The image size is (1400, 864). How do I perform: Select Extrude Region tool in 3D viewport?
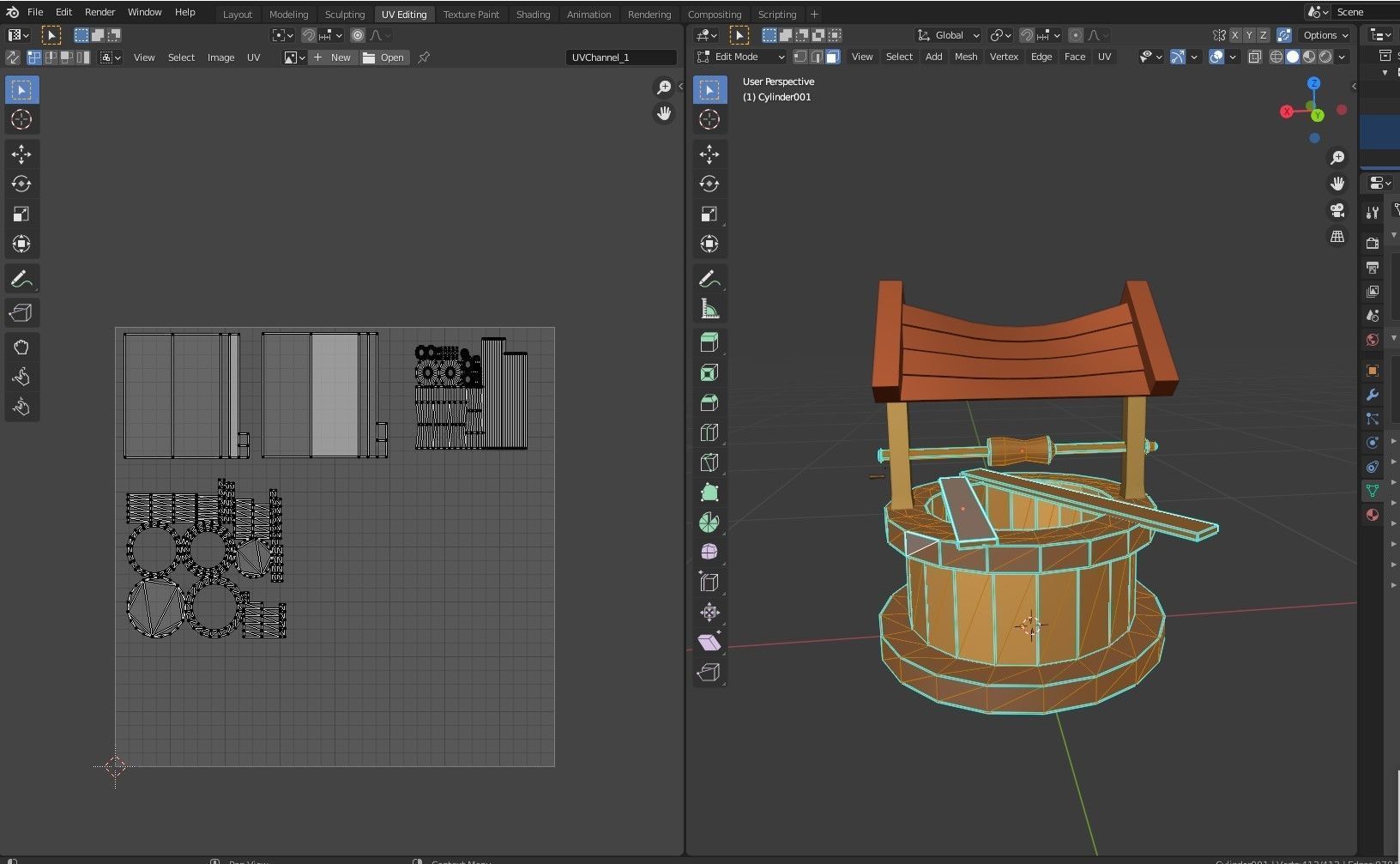[709, 342]
